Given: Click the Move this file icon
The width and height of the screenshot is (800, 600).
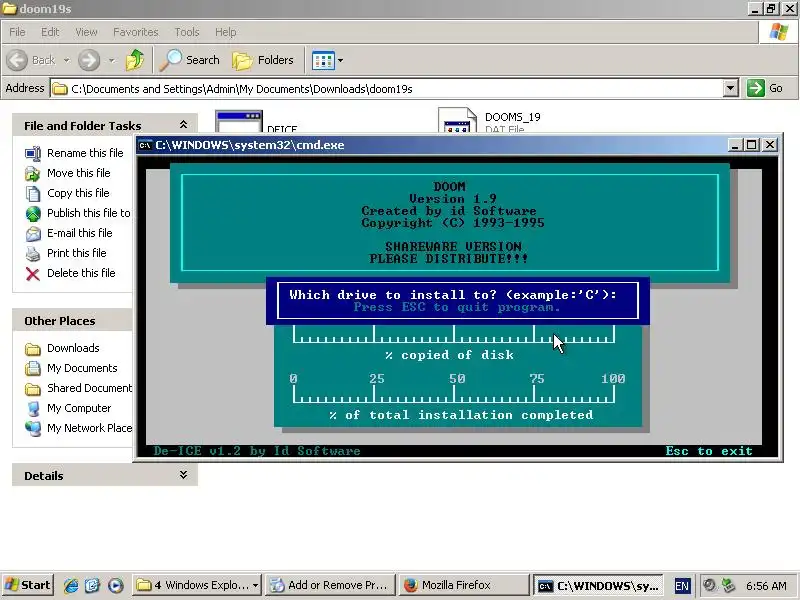Looking at the screenshot, I should tap(33, 173).
